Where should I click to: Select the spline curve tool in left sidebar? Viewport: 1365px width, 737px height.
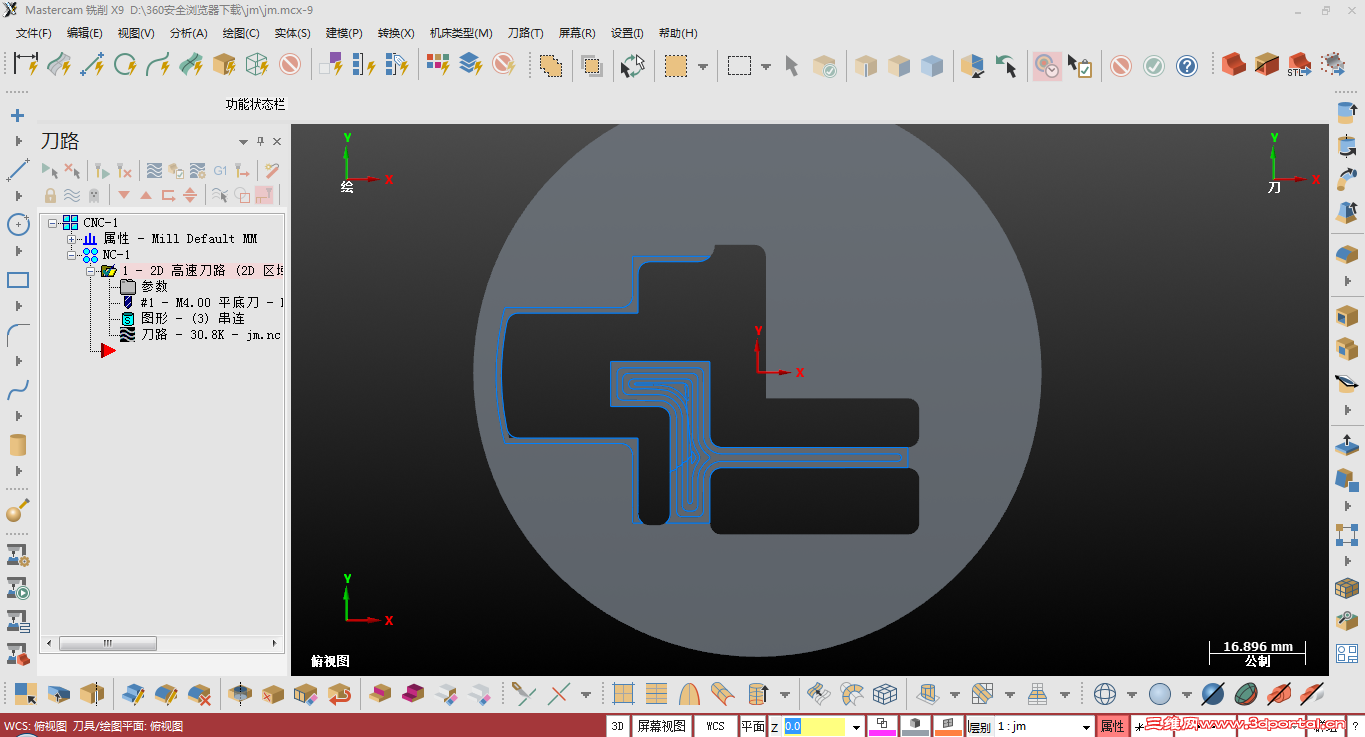[18, 389]
